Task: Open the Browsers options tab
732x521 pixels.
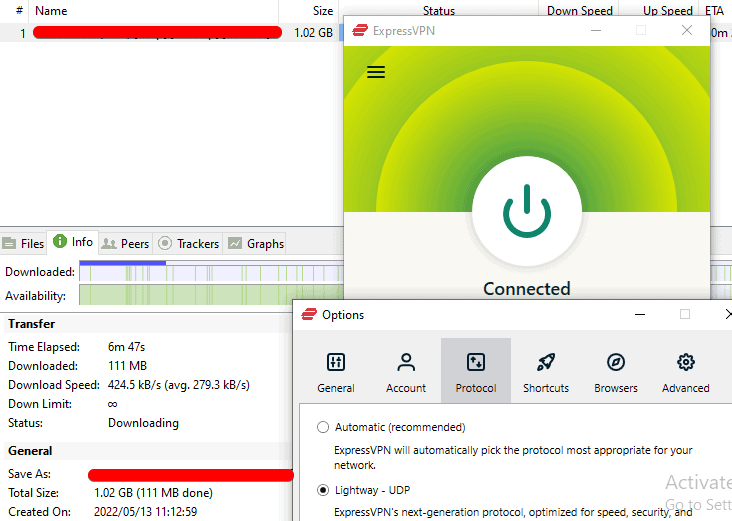Action: [616, 372]
